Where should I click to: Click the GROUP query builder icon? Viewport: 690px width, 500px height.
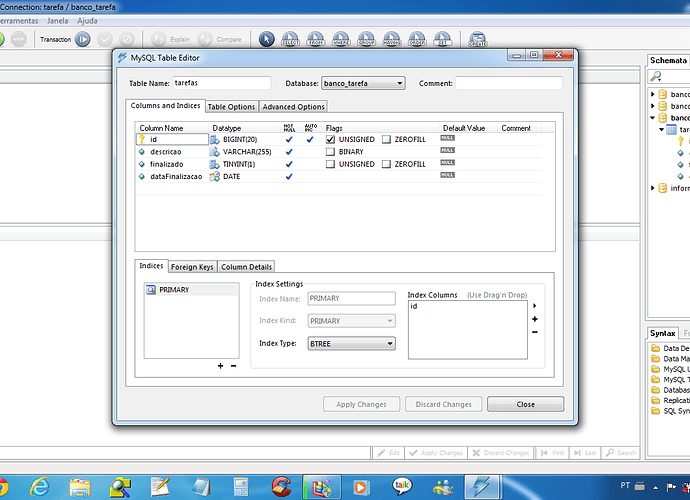click(367, 39)
